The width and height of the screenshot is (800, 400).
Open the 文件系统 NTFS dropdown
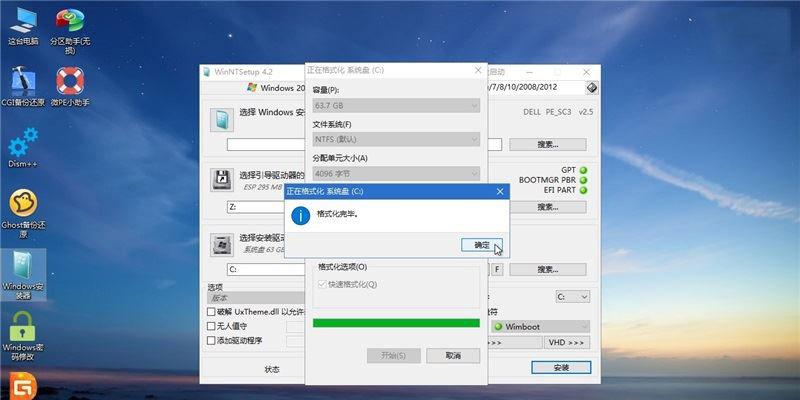(396, 139)
